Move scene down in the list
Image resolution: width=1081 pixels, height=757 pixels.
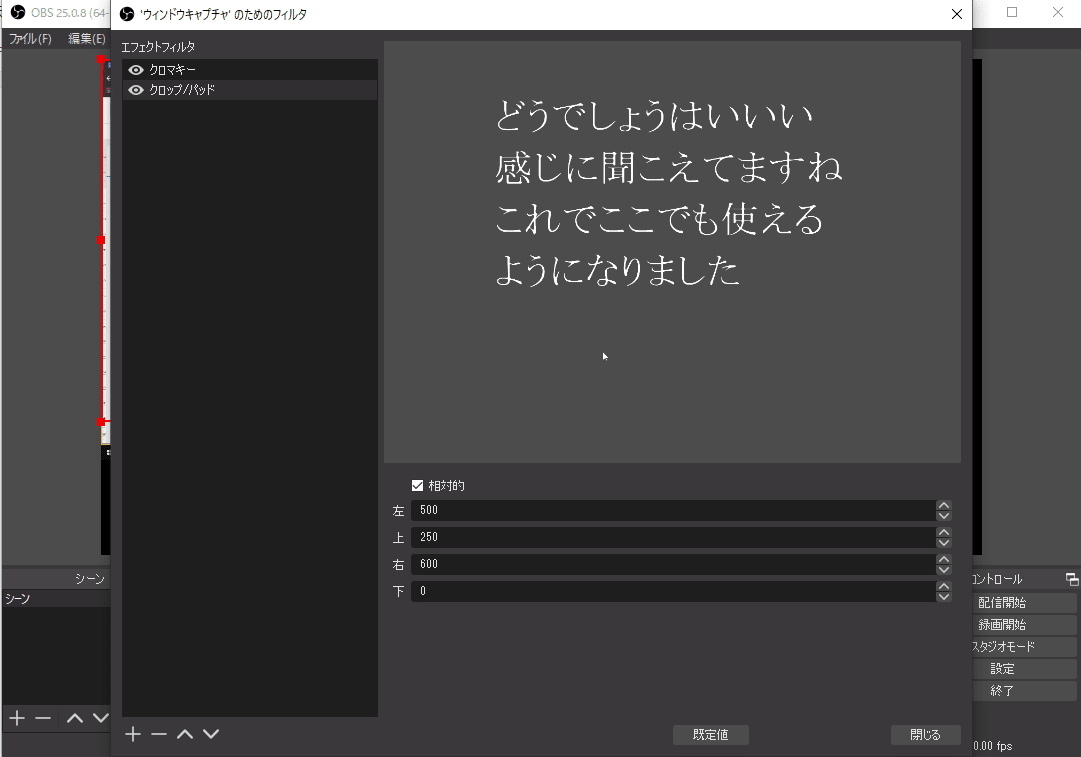click(99, 717)
